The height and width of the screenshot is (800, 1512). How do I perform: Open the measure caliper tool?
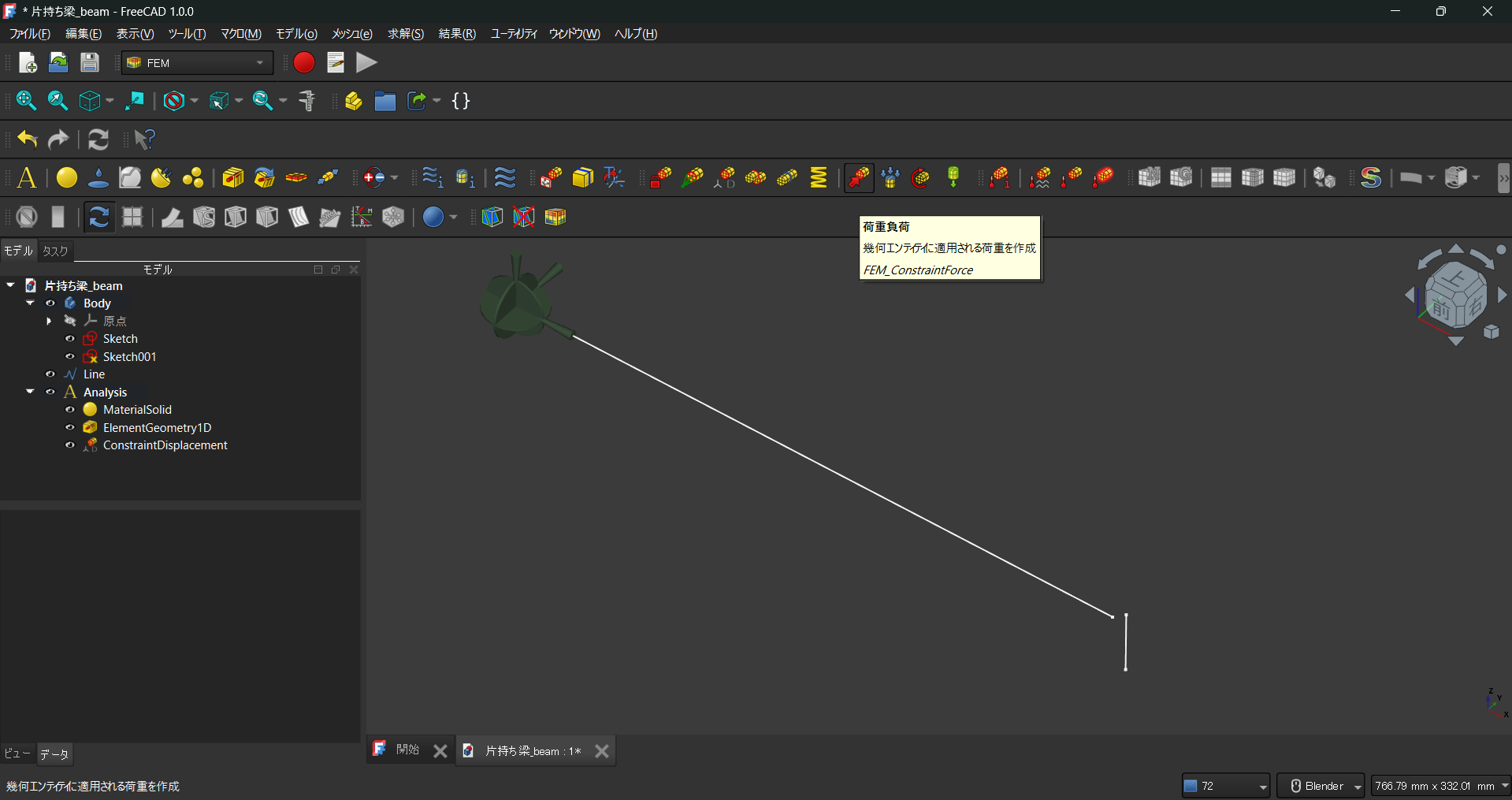click(x=306, y=101)
